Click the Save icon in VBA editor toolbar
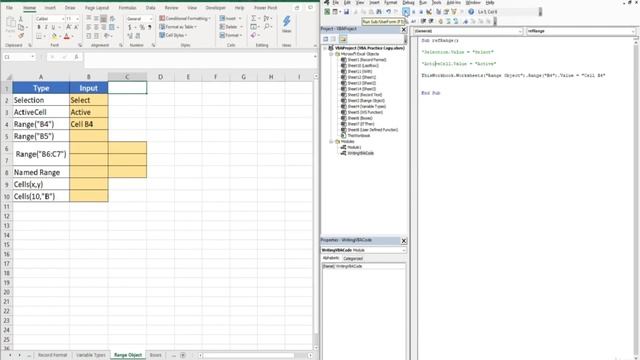This screenshot has height=360, width=640. click(x=346, y=12)
